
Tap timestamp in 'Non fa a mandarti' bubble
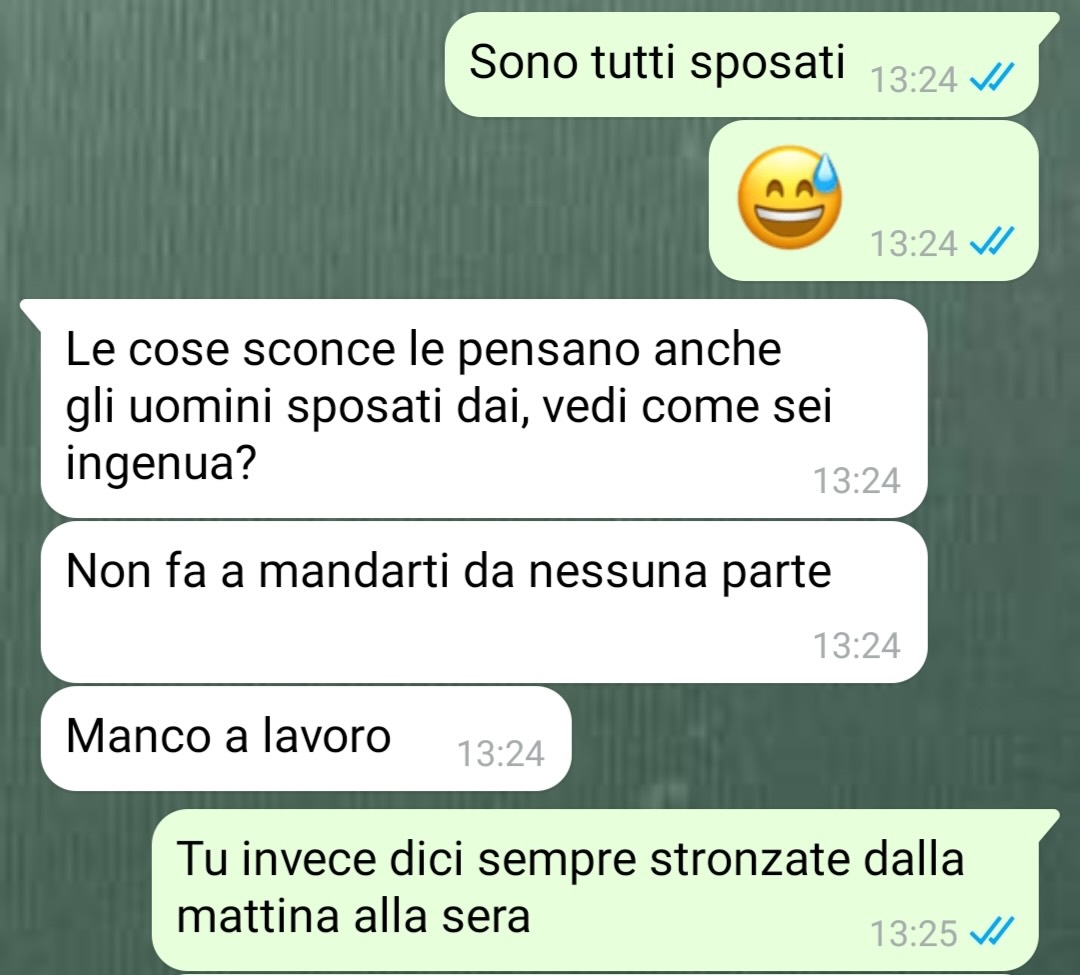click(x=857, y=645)
